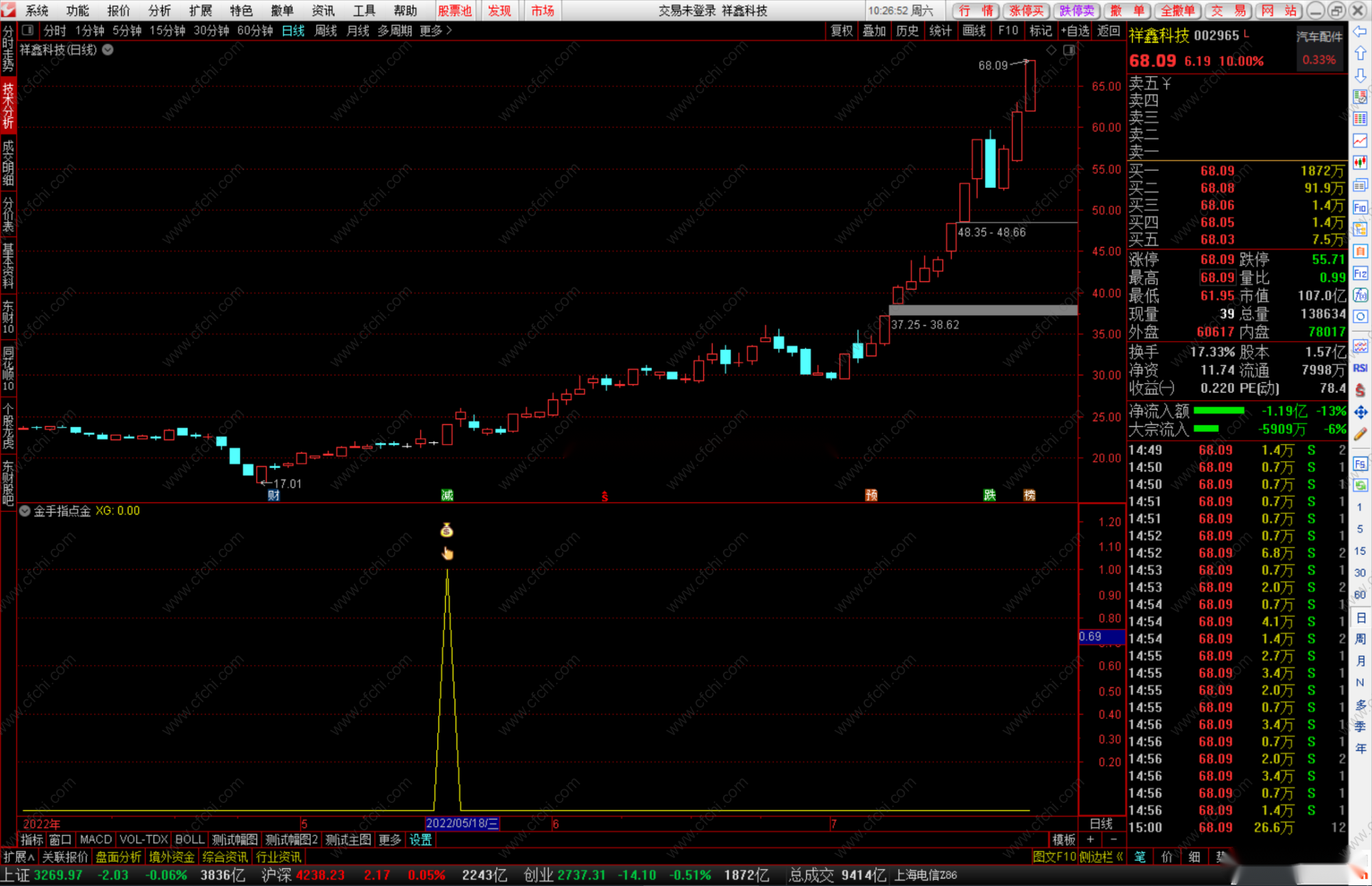The image size is (1372, 886).
Task: Click the 全撤单 button
Action: click(1177, 10)
